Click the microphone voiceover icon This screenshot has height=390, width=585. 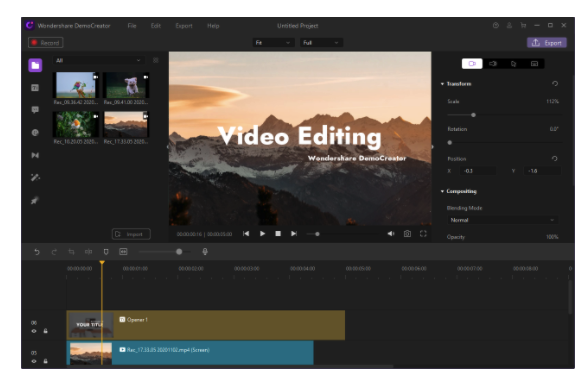click(205, 252)
